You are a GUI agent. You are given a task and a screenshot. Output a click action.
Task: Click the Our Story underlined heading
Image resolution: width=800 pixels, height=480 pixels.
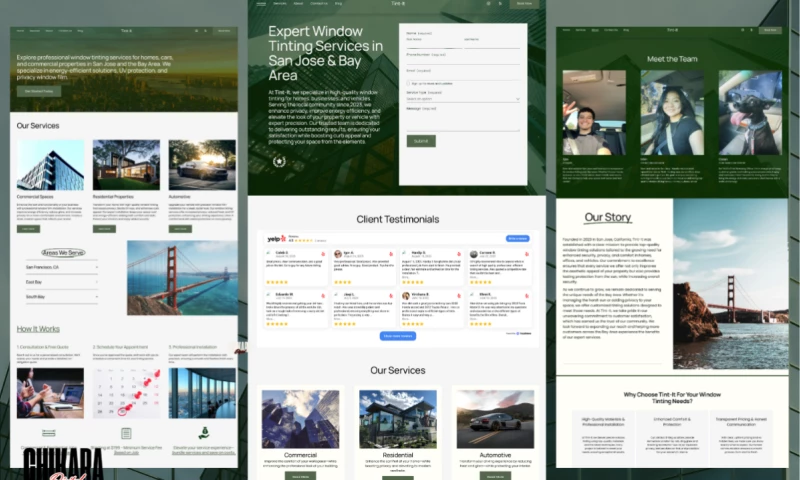coord(608,217)
